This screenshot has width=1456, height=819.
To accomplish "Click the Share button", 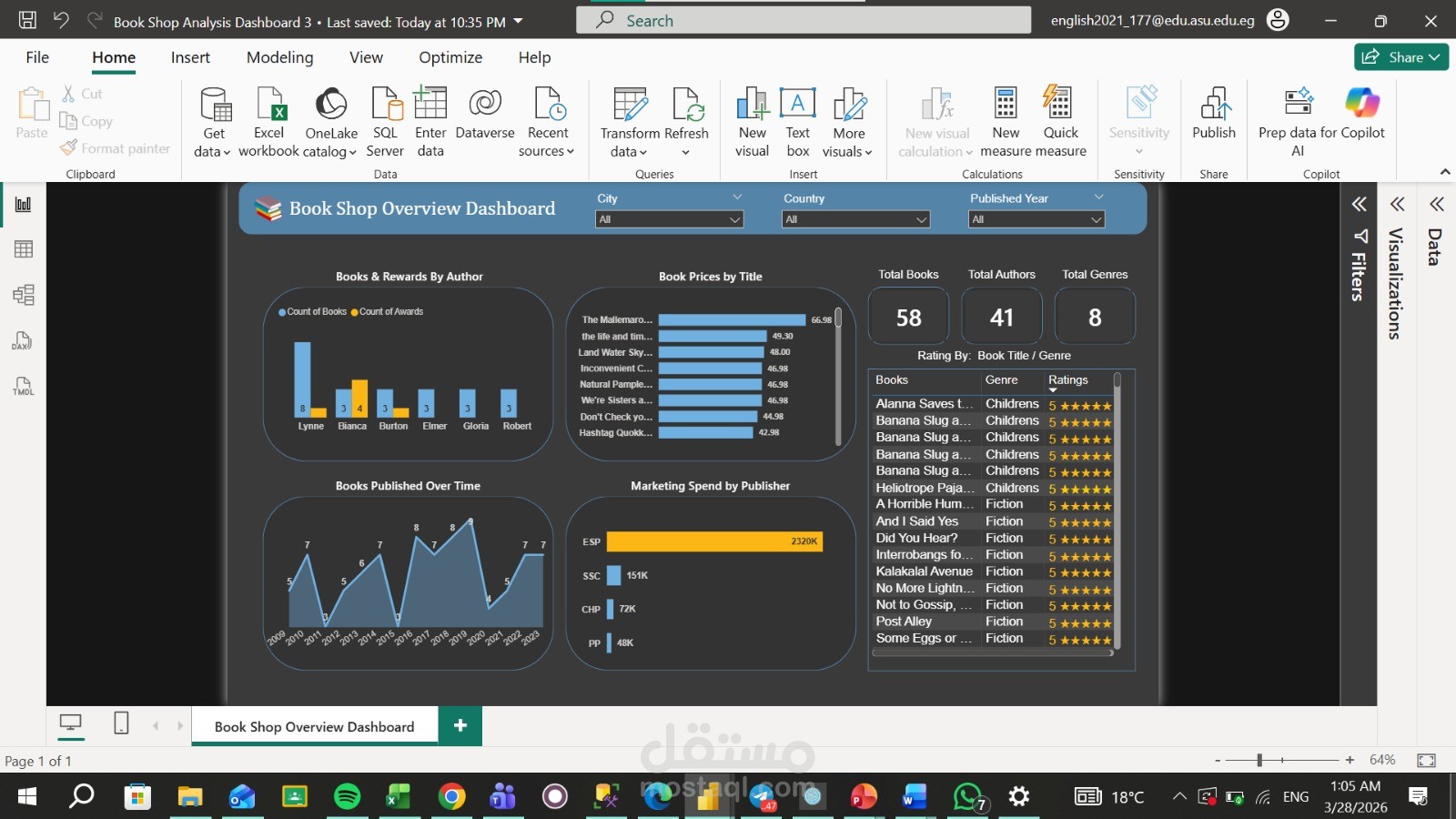I will pyautogui.click(x=1400, y=56).
